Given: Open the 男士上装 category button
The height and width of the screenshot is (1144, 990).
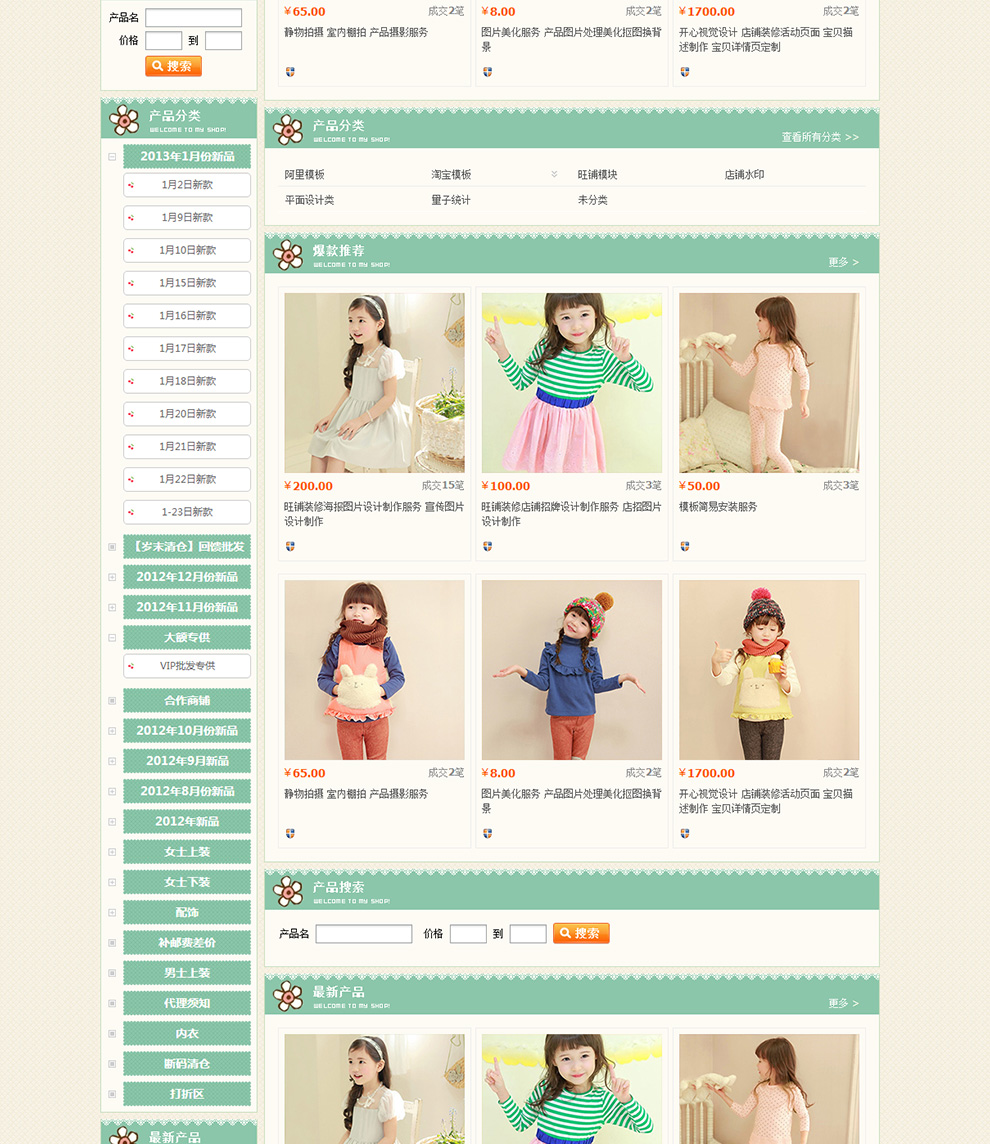Looking at the screenshot, I should pyautogui.click(x=187, y=973).
